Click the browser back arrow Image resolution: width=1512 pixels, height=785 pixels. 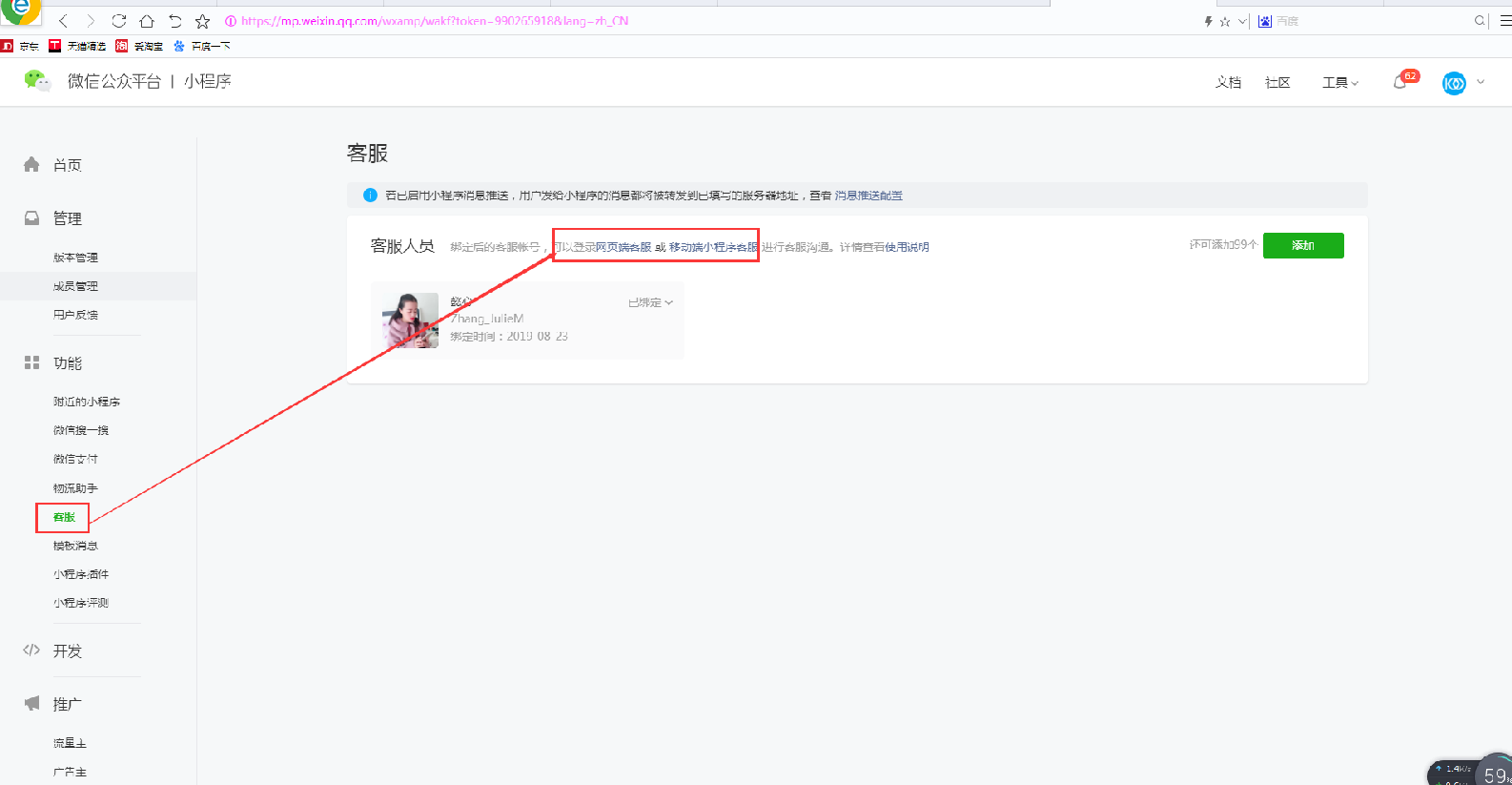pos(63,21)
